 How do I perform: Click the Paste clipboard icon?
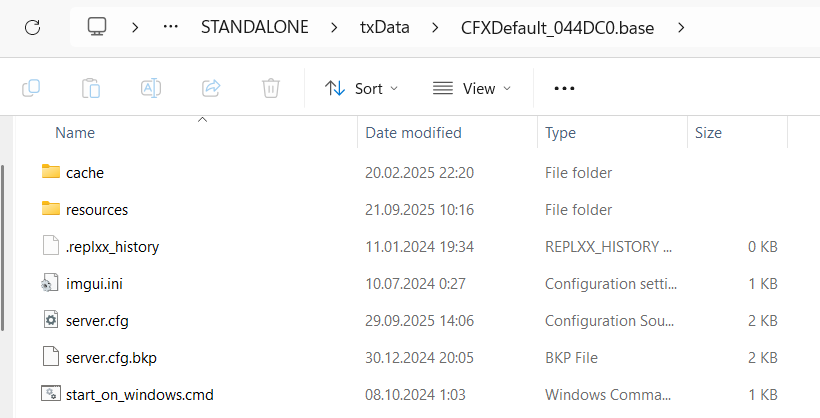point(91,88)
